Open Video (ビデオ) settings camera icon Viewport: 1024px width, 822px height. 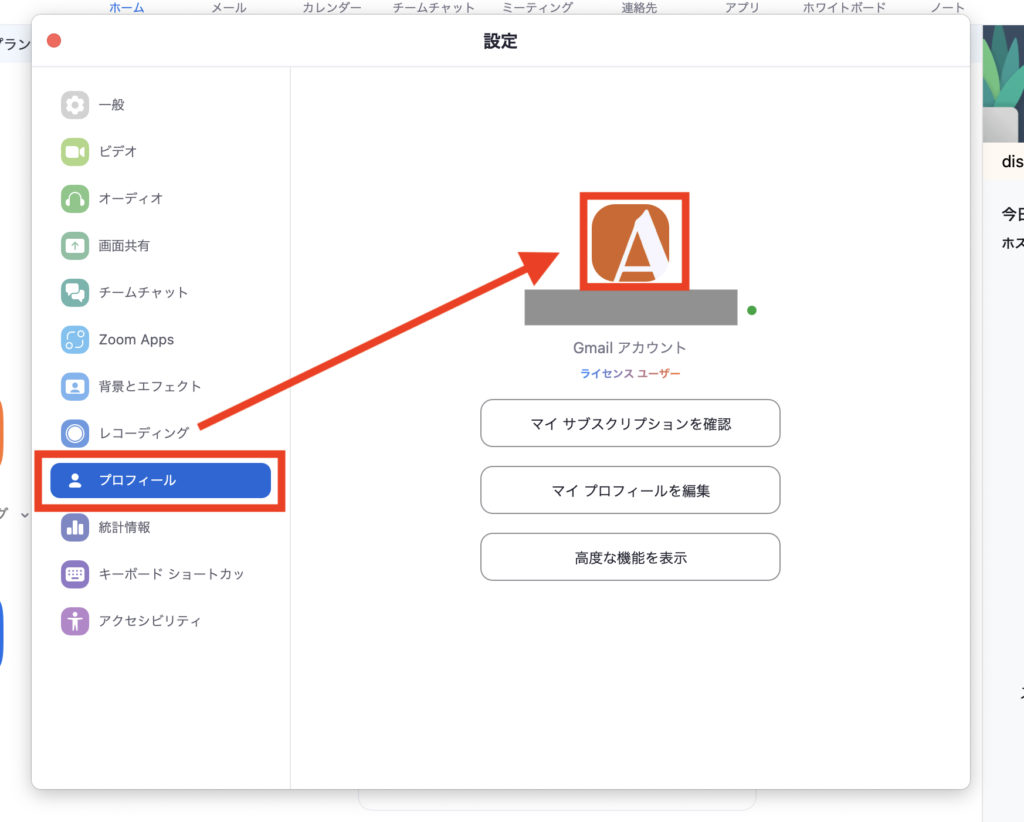click(x=75, y=152)
